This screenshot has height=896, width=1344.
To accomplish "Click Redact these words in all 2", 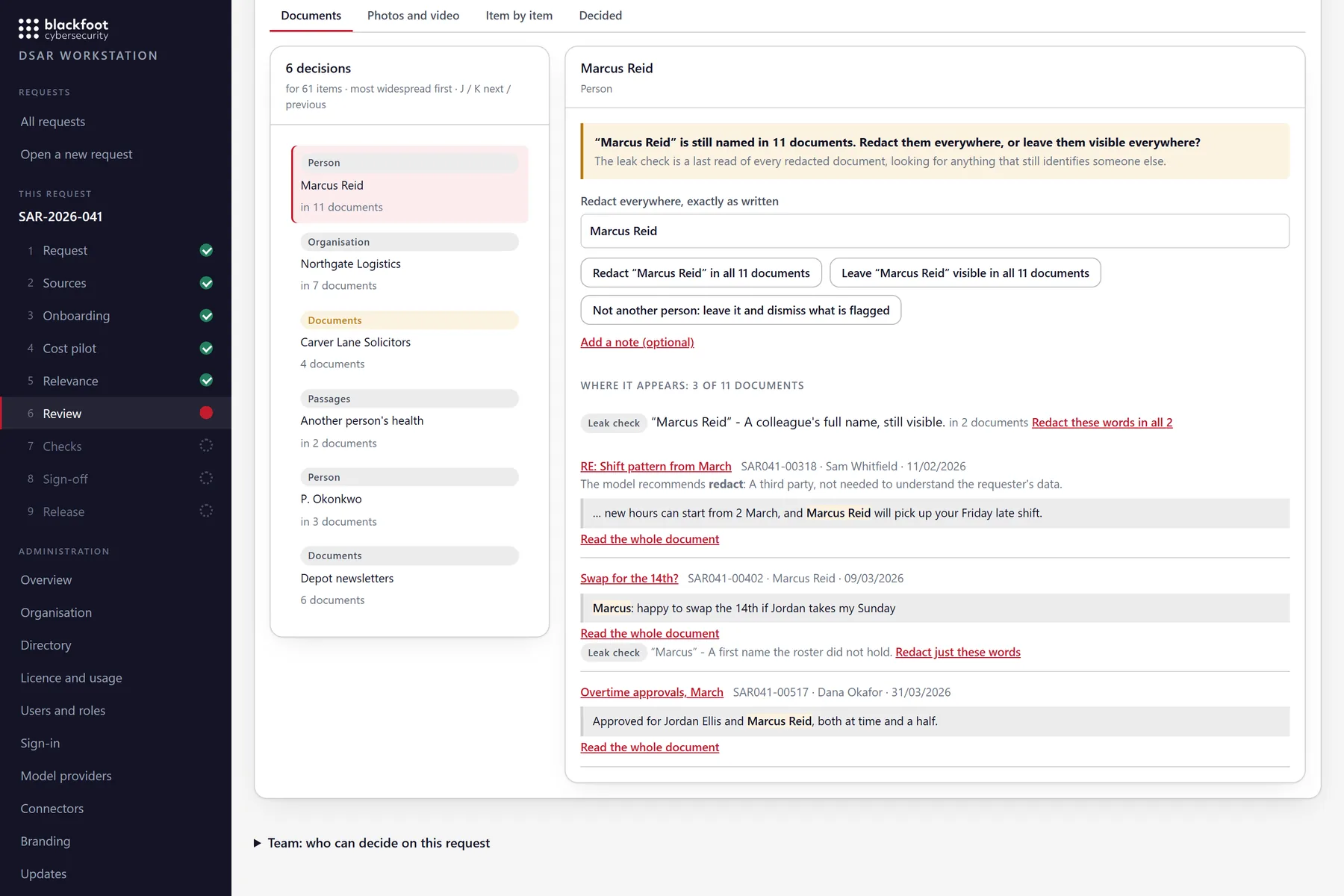I will 1102,423.
